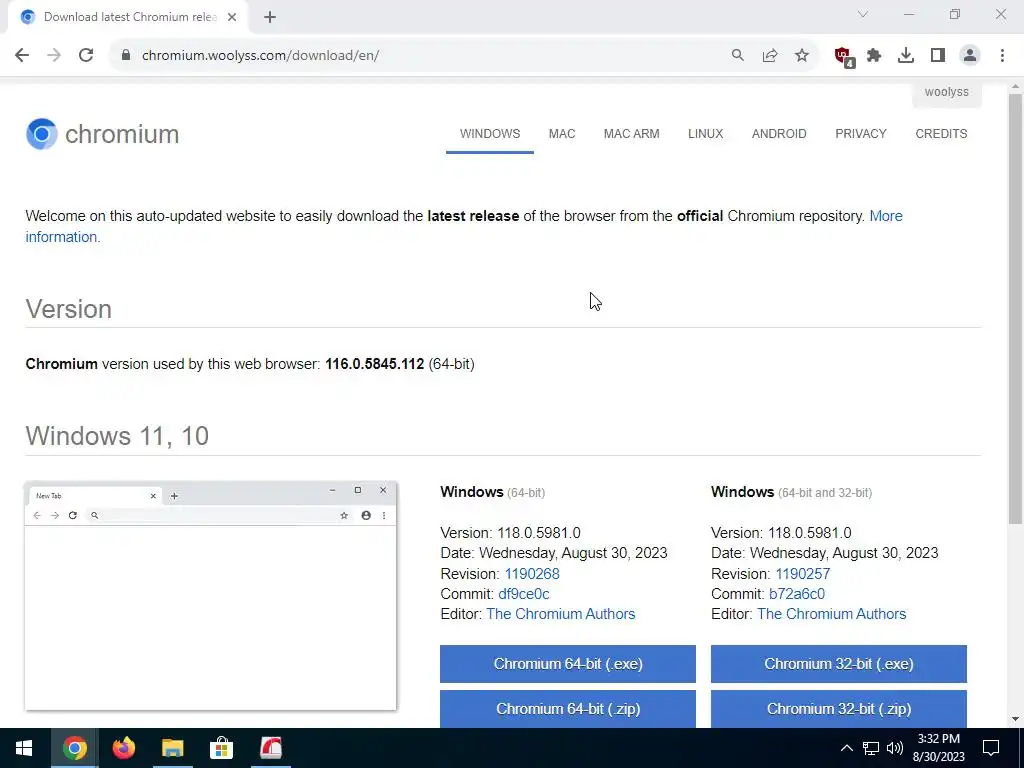Open the profile avatar icon

tap(970, 55)
